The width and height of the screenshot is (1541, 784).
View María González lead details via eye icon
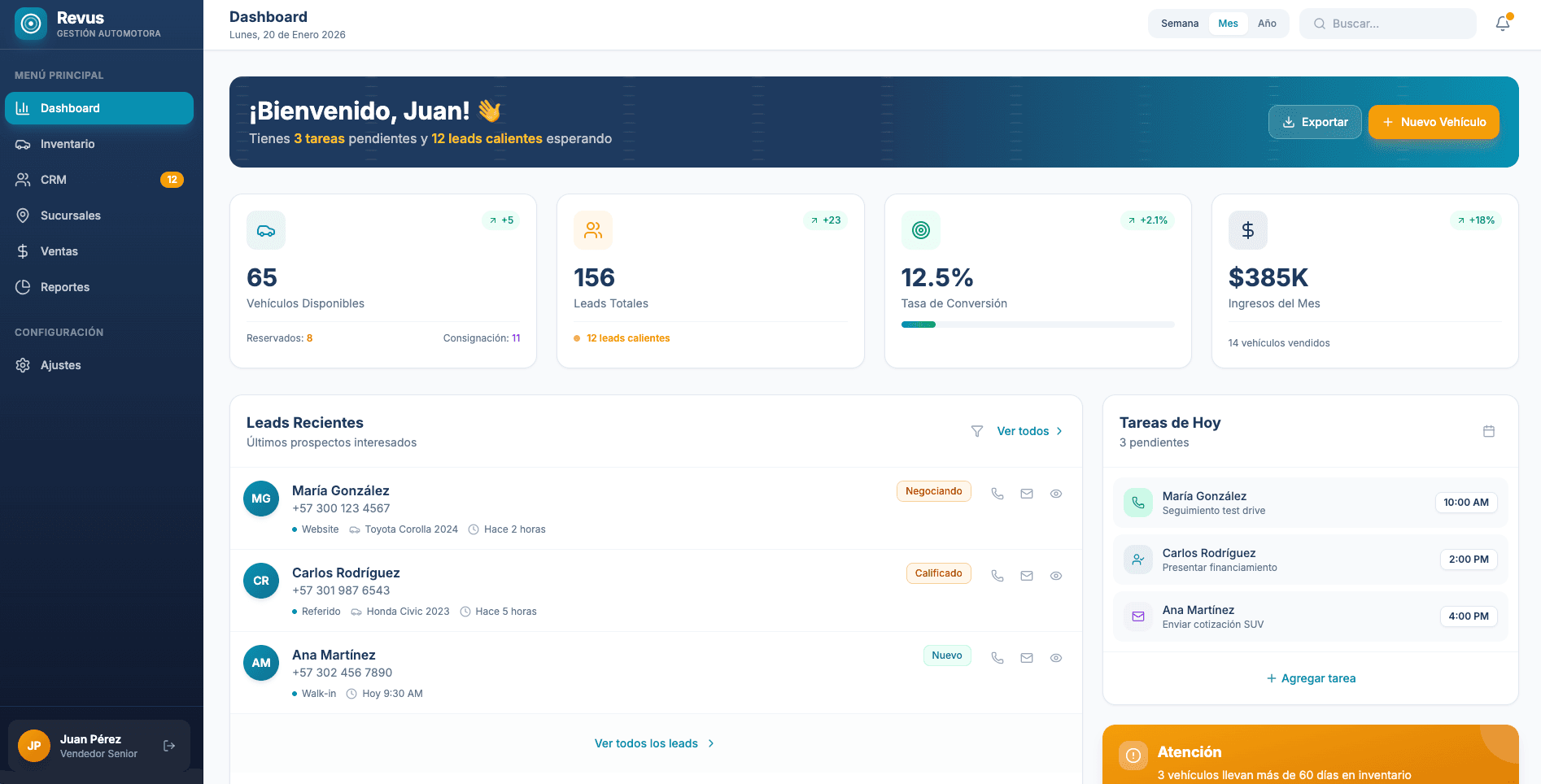[1056, 494]
